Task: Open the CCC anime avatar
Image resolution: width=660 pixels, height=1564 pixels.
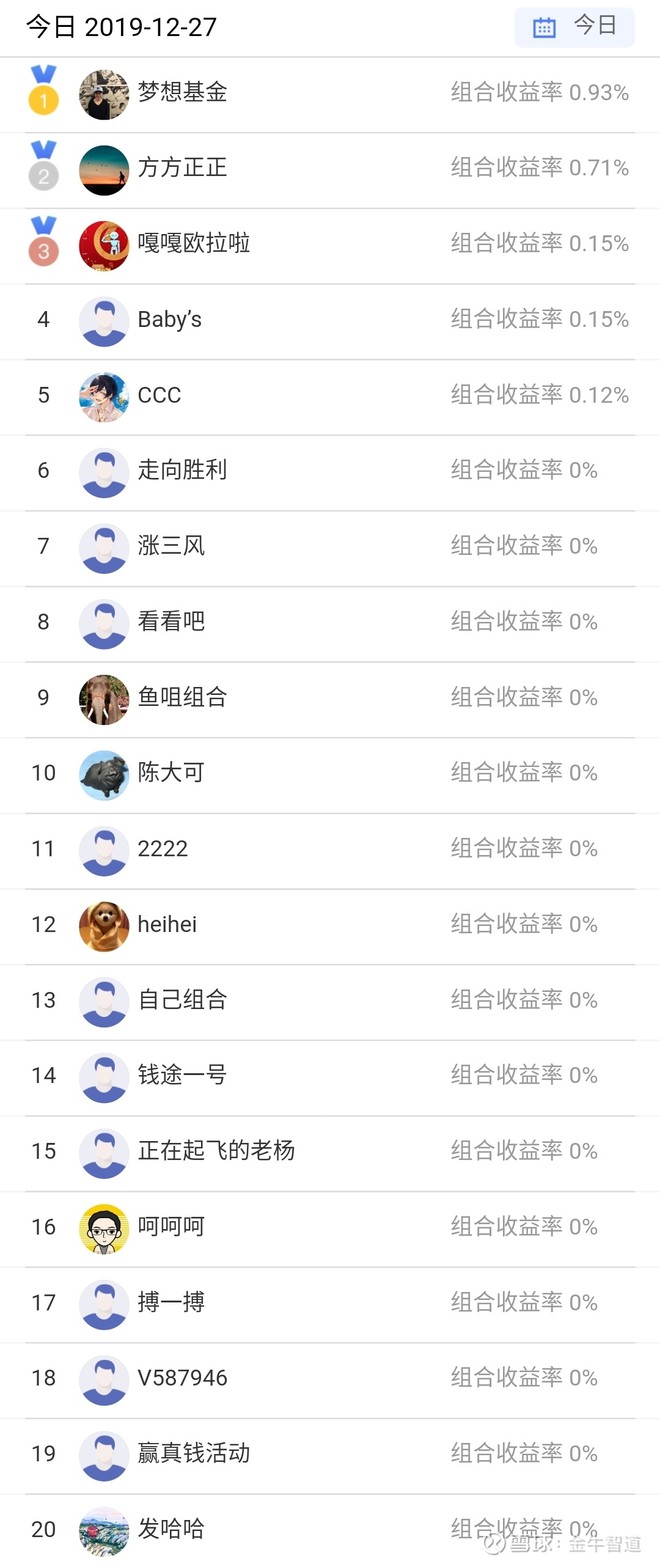Action: [104, 397]
